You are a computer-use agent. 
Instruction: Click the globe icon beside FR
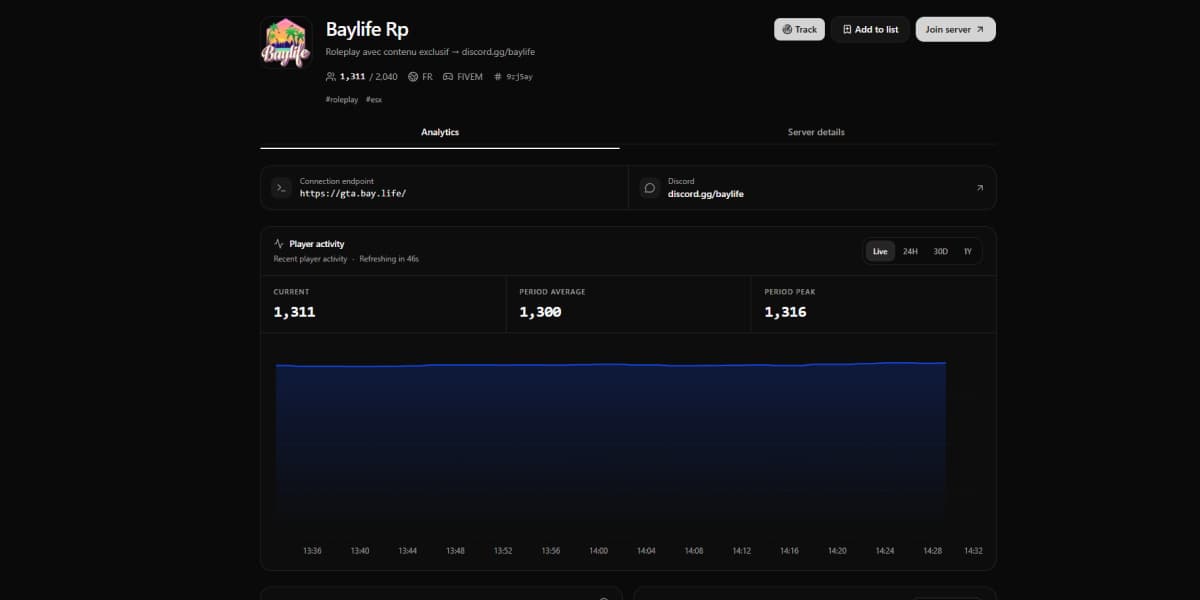[x=413, y=76]
